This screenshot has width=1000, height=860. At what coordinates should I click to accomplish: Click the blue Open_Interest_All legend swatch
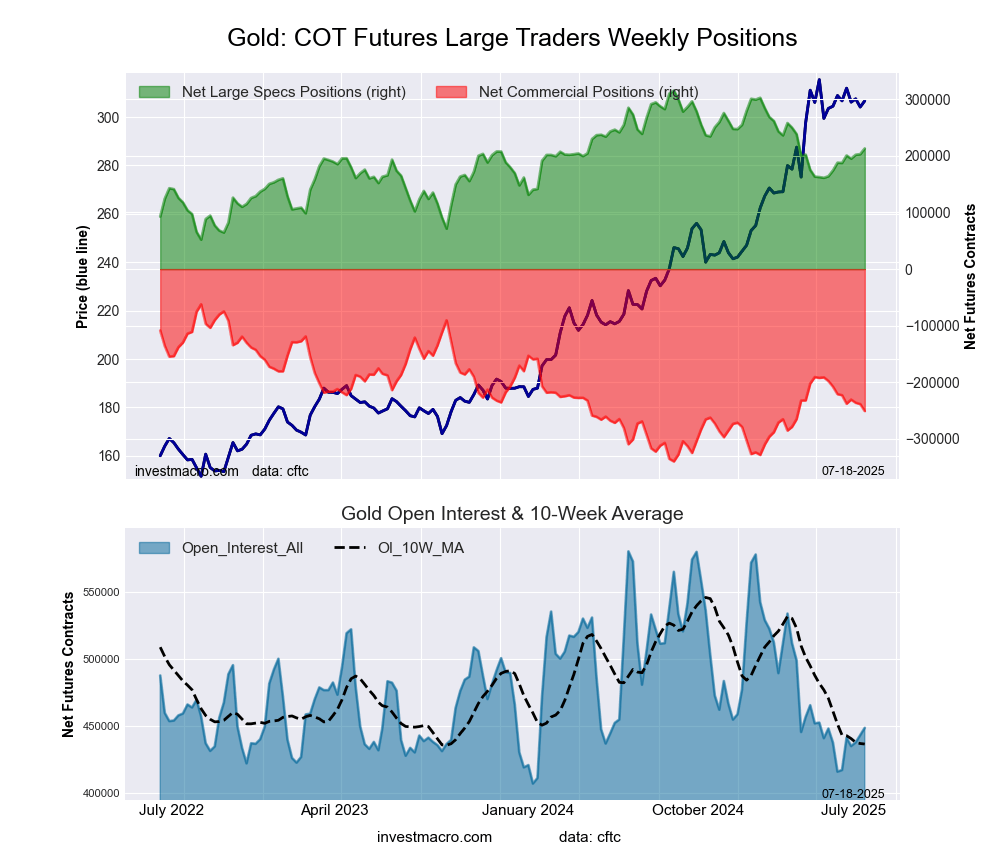(x=155, y=547)
